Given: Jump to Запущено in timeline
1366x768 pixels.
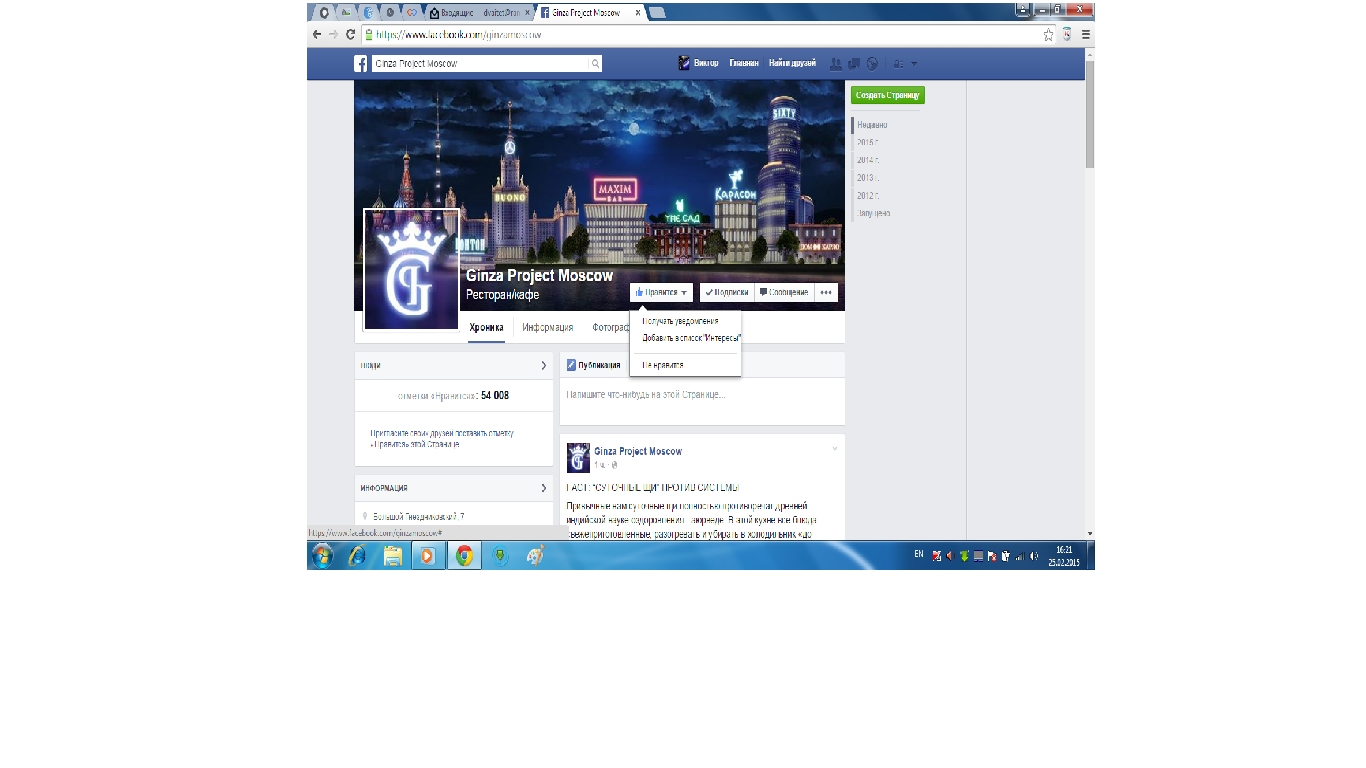Looking at the screenshot, I should click(x=873, y=213).
